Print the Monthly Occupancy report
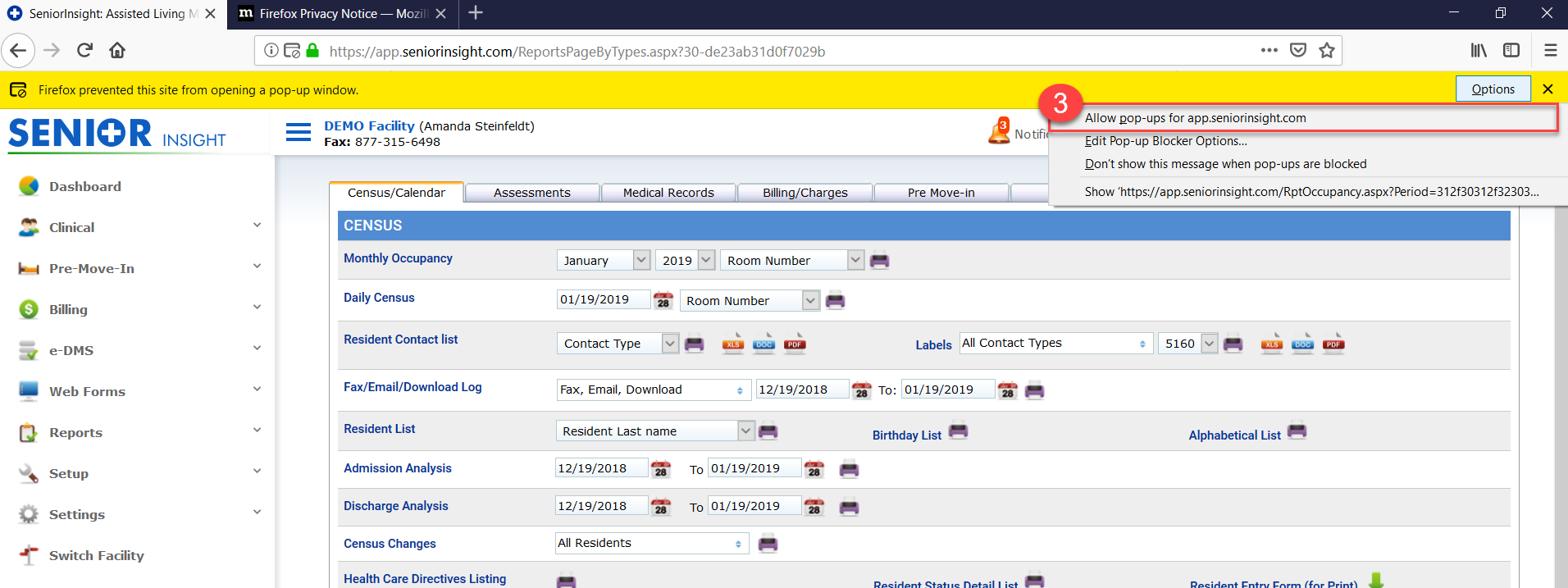This screenshot has width=1568, height=588. (x=879, y=261)
